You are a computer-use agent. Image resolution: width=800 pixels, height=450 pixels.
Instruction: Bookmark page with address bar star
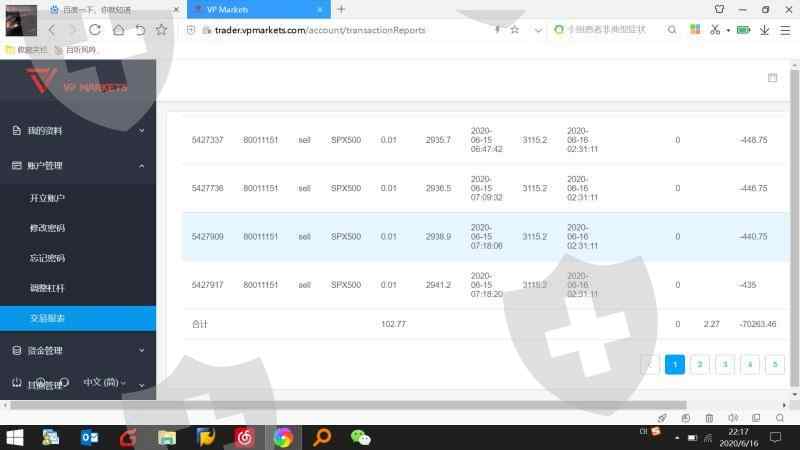tap(514, 30)
